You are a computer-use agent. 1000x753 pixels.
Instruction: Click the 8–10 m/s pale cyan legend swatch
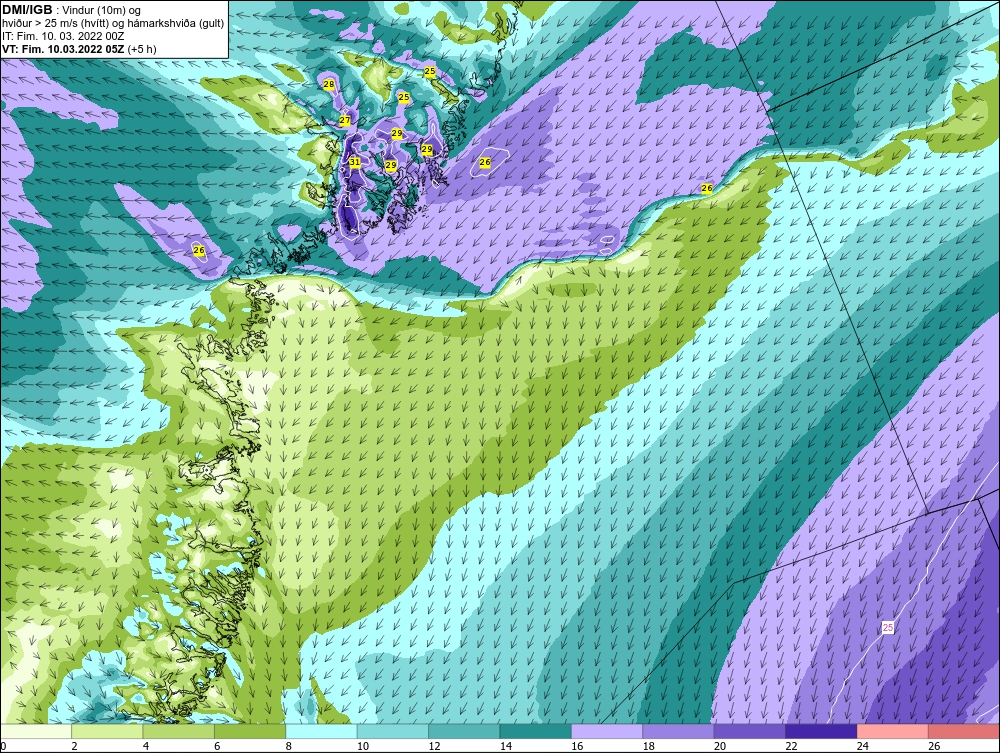(x=322, y=731)
